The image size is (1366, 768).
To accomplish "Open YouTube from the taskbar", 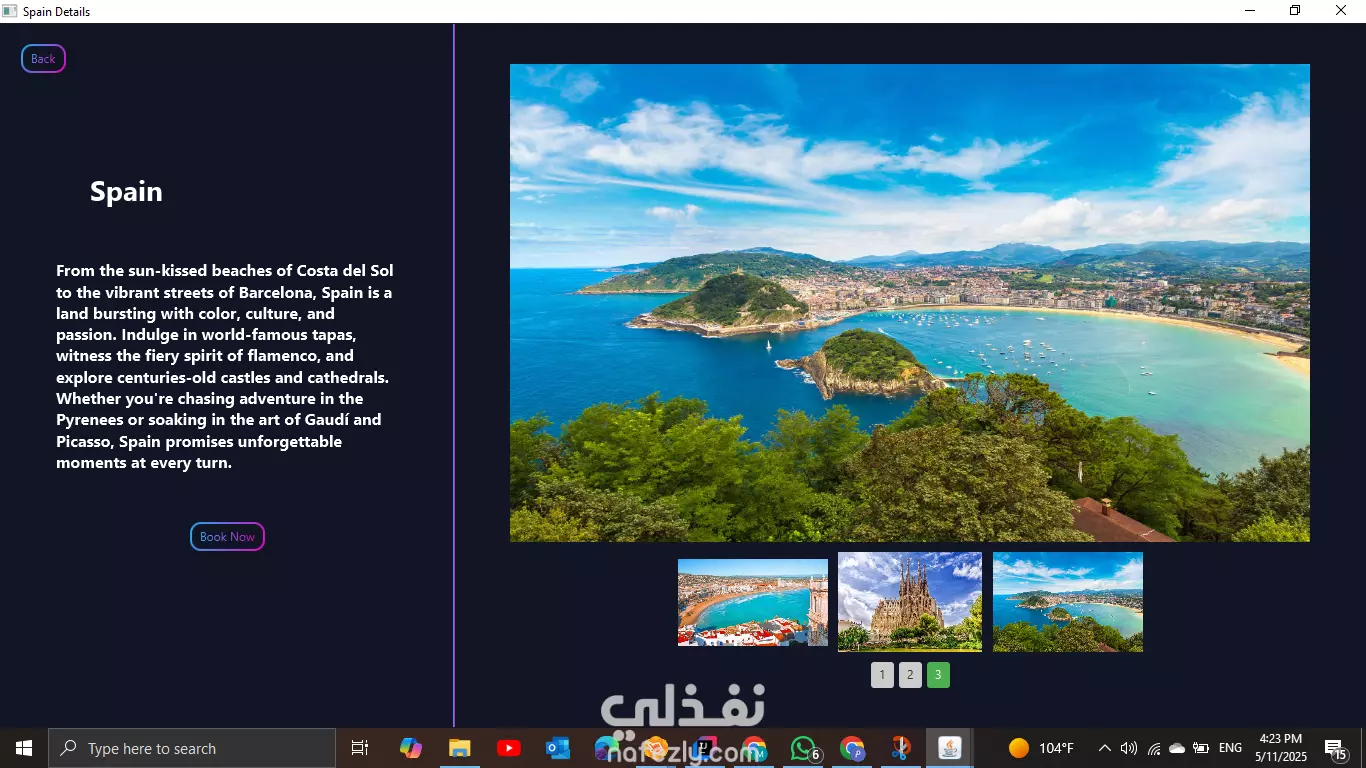I will coord(509,748).
